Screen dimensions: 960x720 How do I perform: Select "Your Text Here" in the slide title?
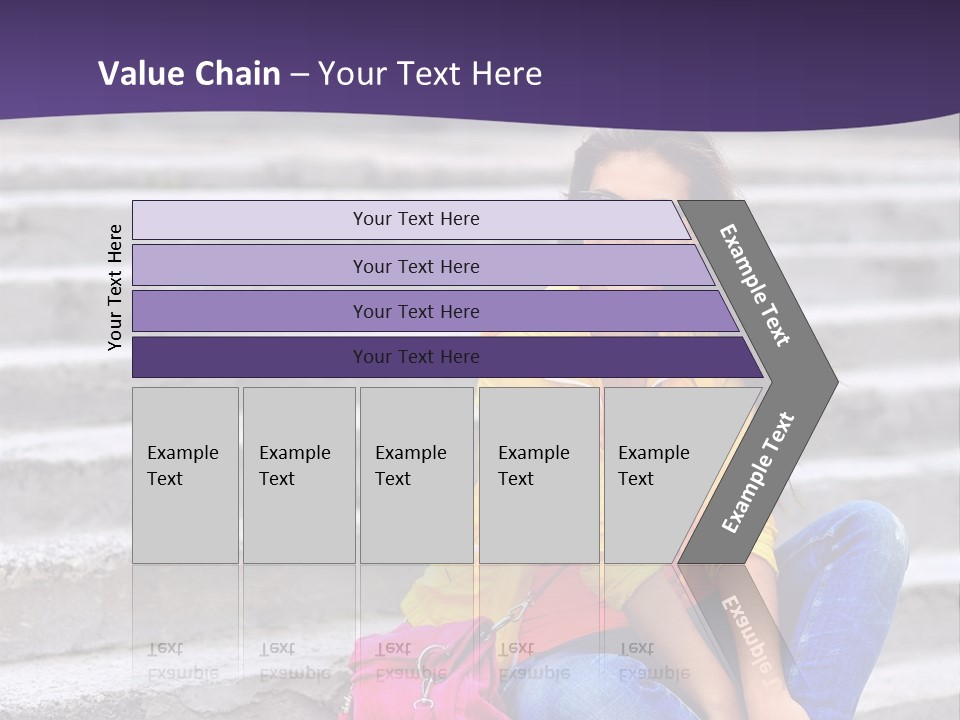[x=430, y=74]
